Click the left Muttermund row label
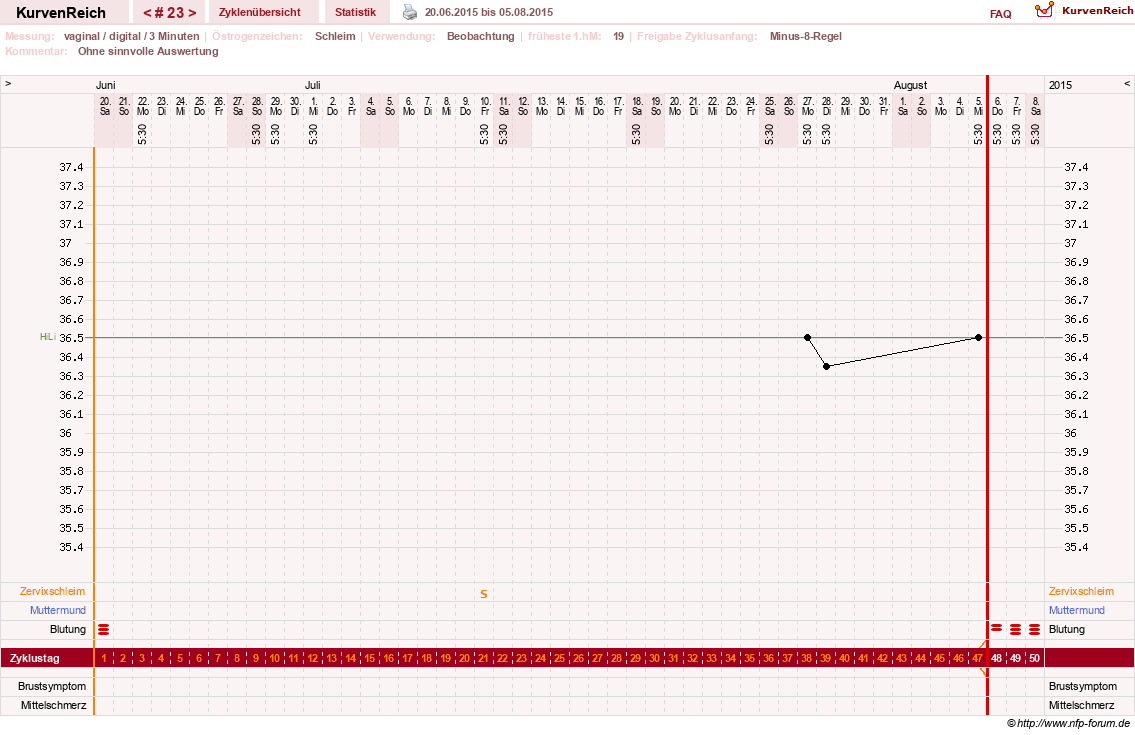 [58, 610]
